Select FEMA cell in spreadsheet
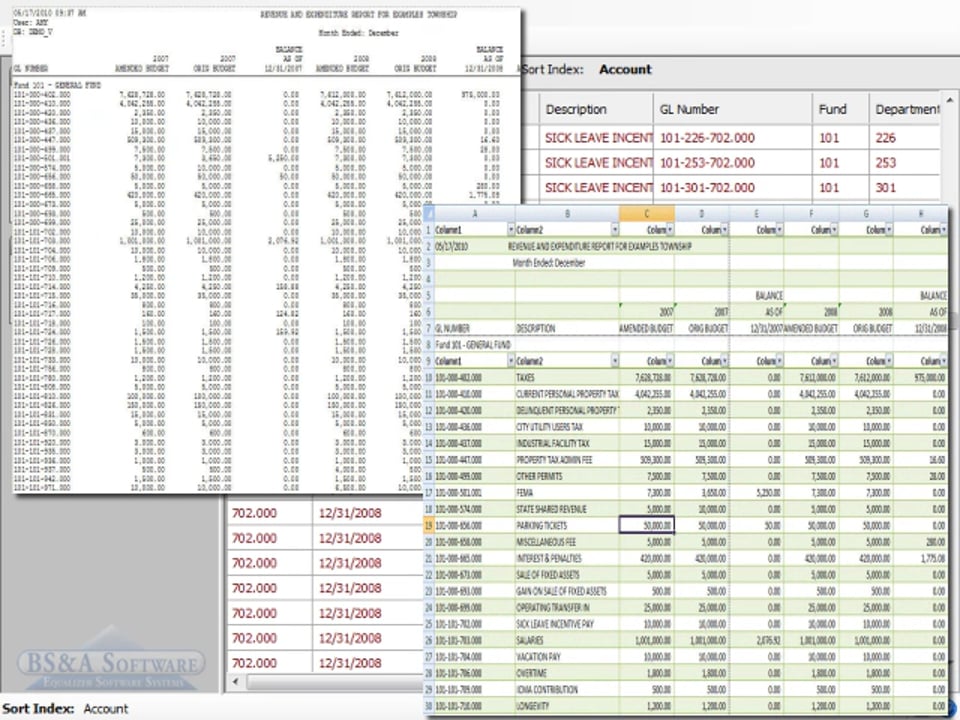Image resolution: width=960 pixels, height=720 pixels. (x=568, y=492)
